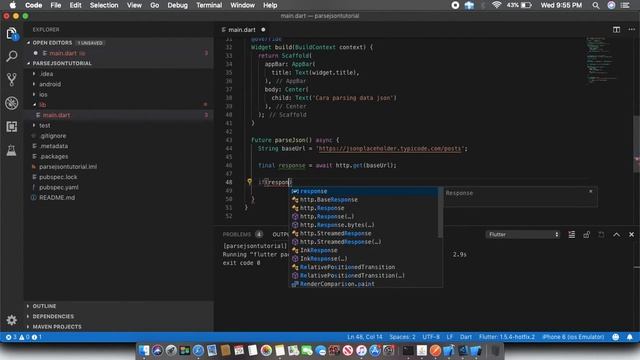The width and height of the screenshot is (640, 360).
Task: Open .gitignore in the explorer
Action: pyautogui.click(x=53, y=136)
